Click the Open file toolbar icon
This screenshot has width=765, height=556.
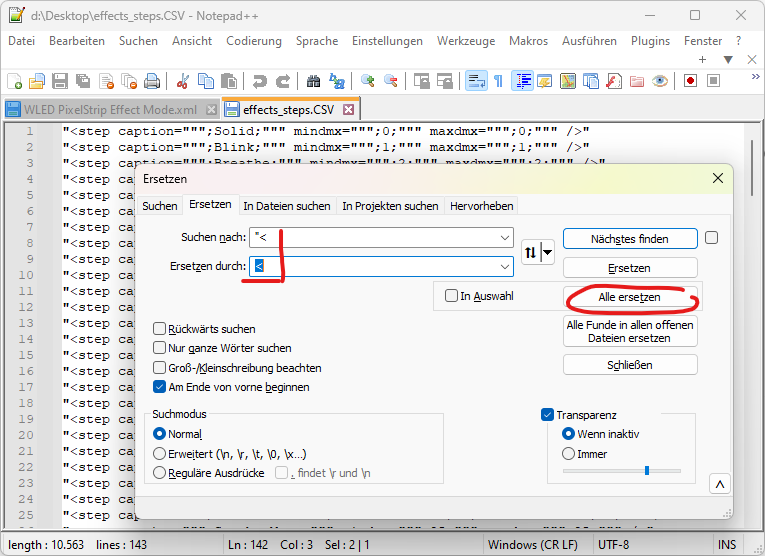coord(37,81)
